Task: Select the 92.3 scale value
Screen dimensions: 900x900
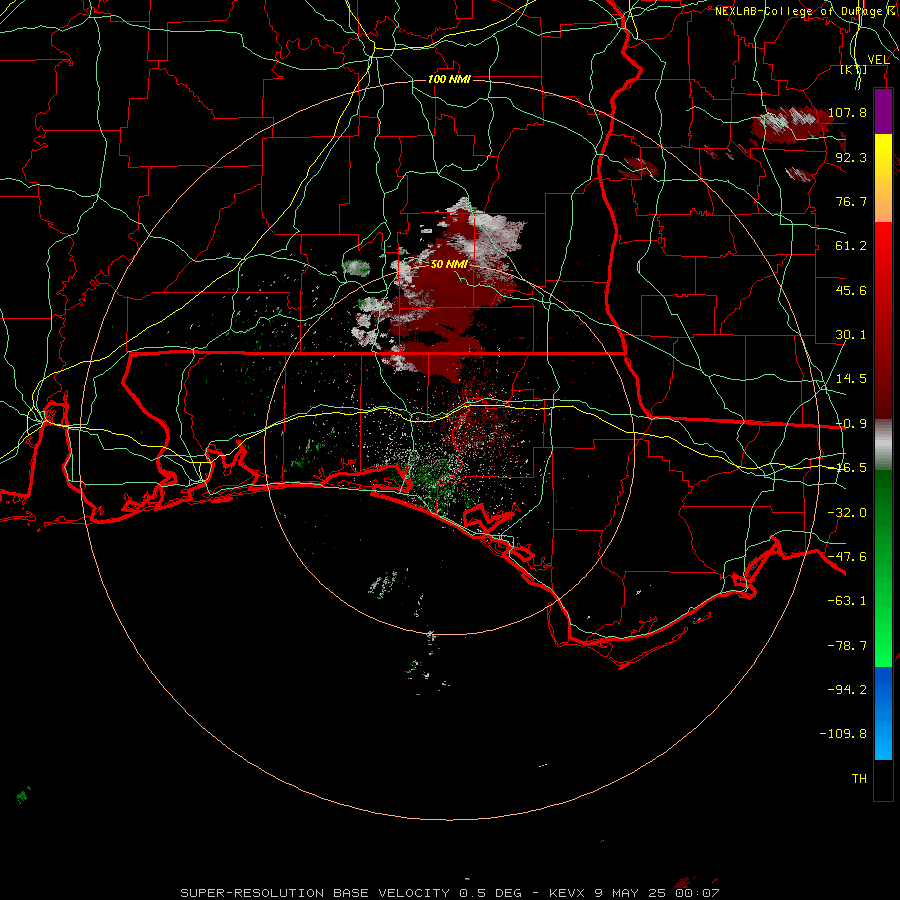Action: [851, 157]
